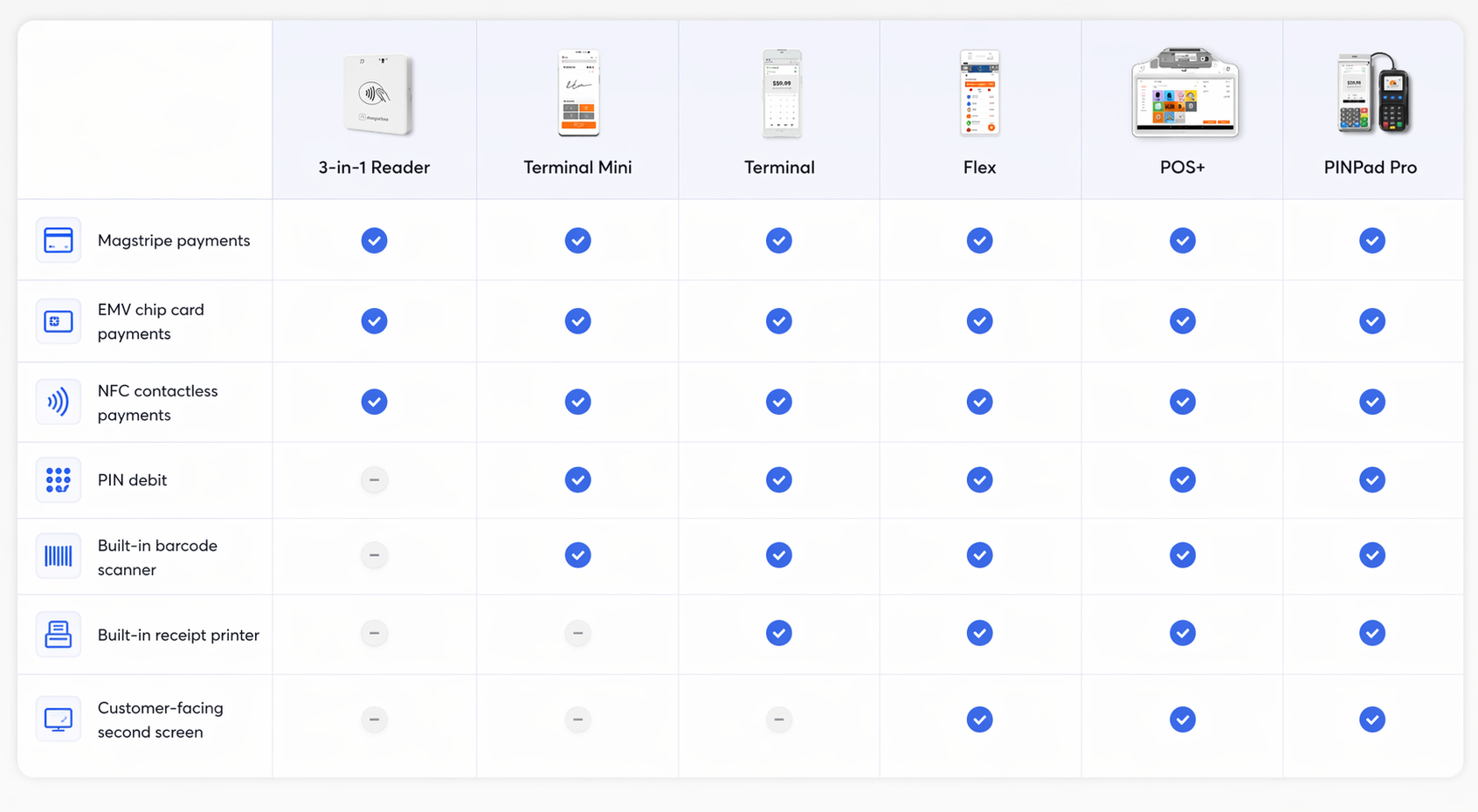
Task: Click the receipt printer icon
Action: pos(58,635)
